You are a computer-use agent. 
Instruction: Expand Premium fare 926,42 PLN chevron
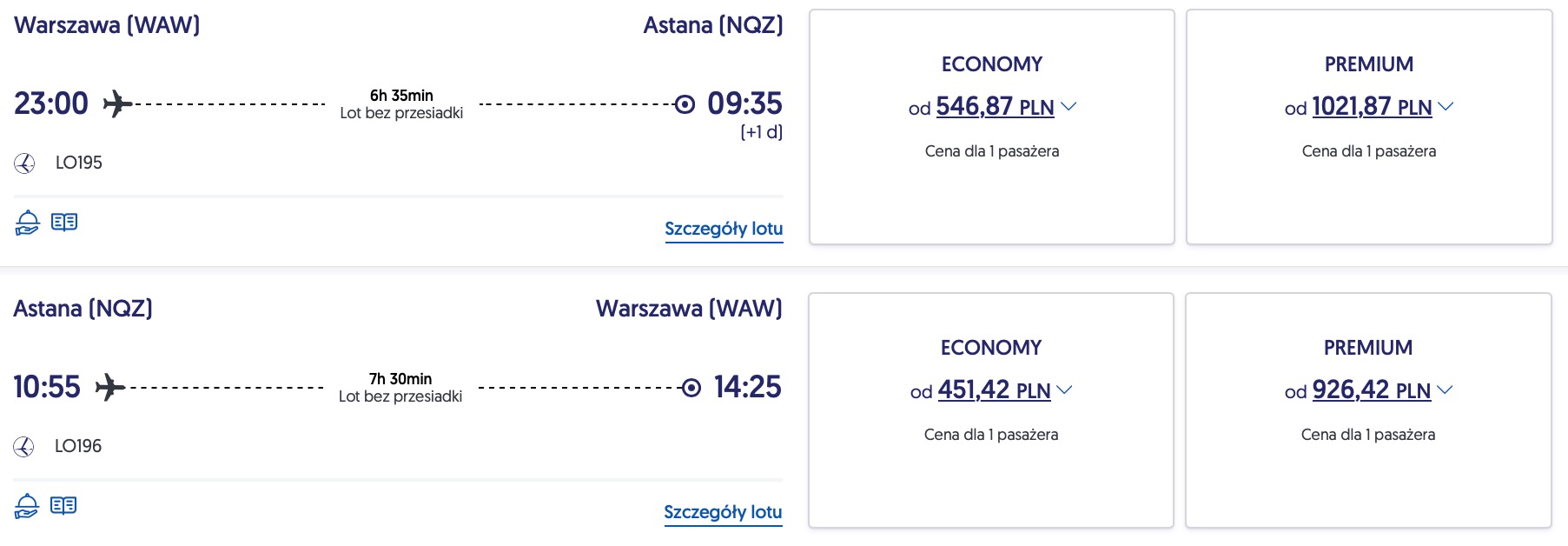coord(1445,390)
